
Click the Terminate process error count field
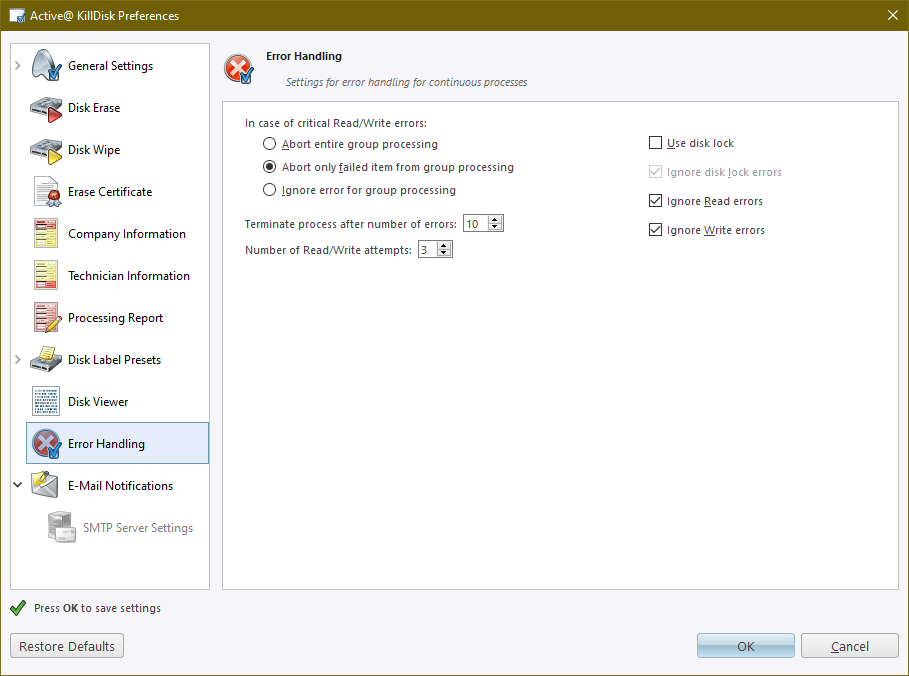pyautogui.click(x=476, y=224)
